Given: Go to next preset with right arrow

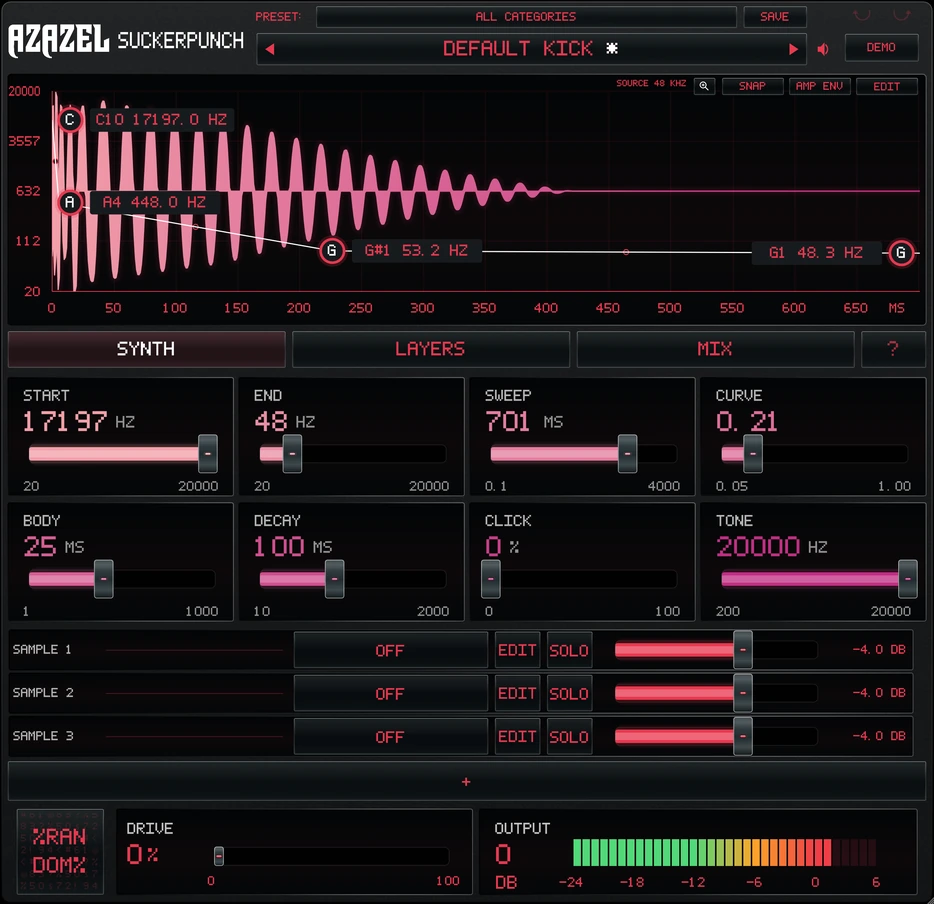Looking at the screenshot, I should pyautogui.click(x=793, y=49).
